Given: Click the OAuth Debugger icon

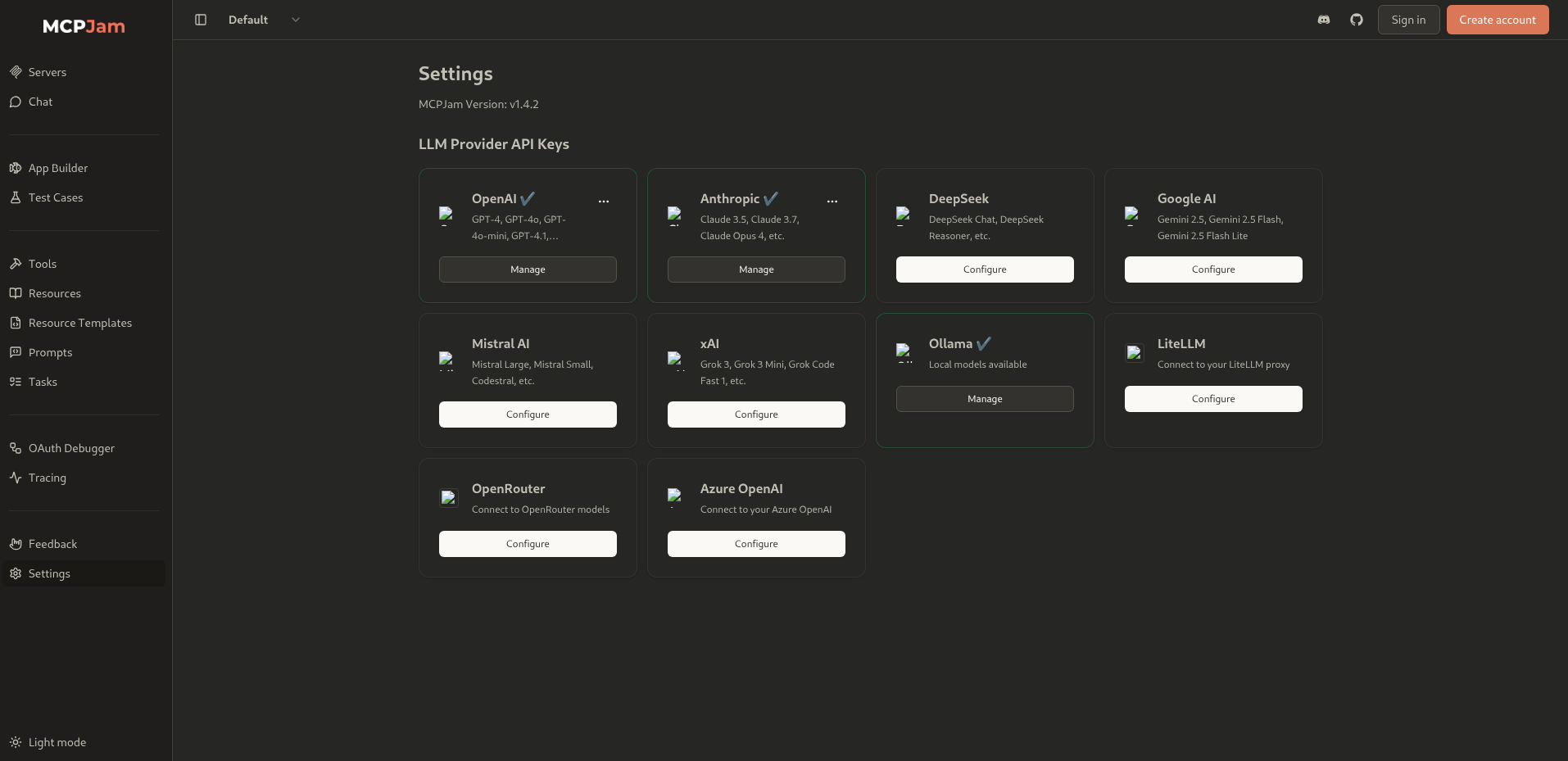Looking at the screenshot, I should (16, 448).
